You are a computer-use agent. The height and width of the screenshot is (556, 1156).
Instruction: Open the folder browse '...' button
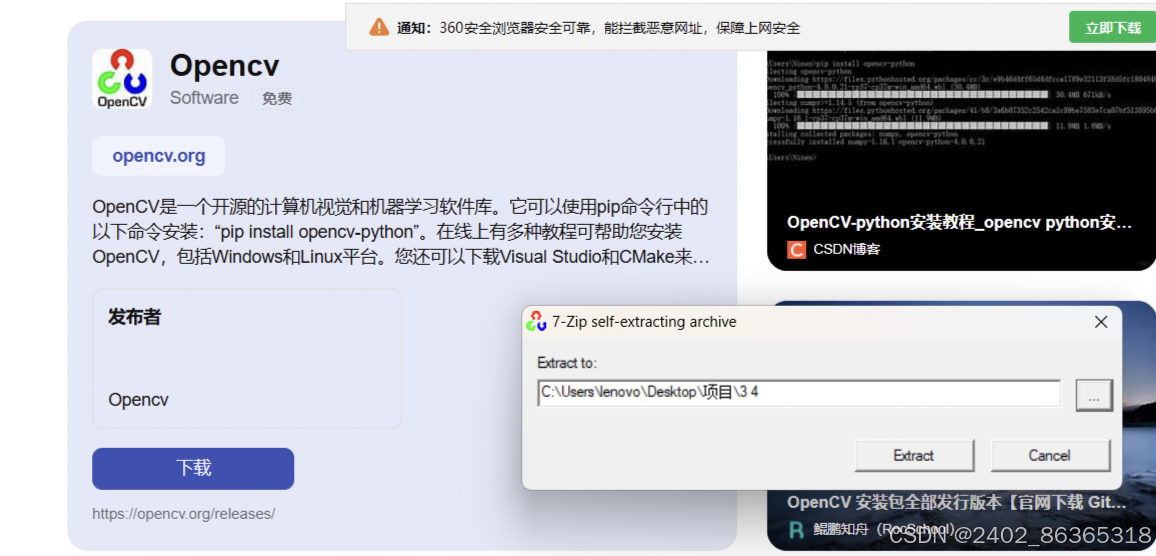[x=1094, y=395]
